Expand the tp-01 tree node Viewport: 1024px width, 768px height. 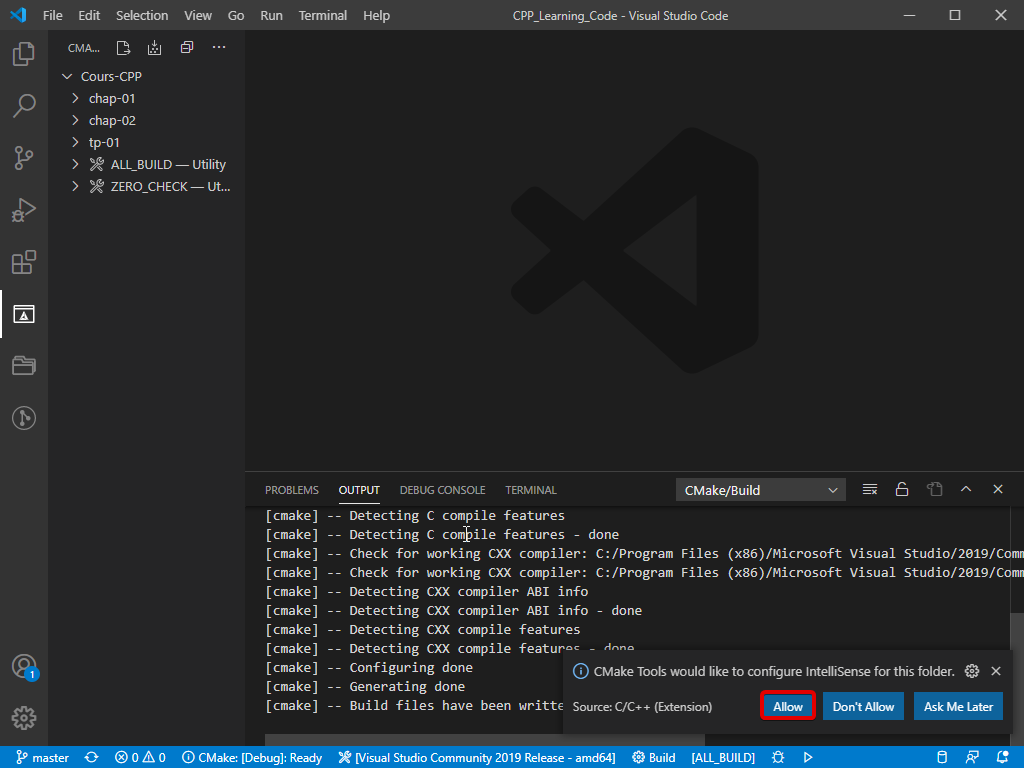pyautogui.click(x=75, y=142)
